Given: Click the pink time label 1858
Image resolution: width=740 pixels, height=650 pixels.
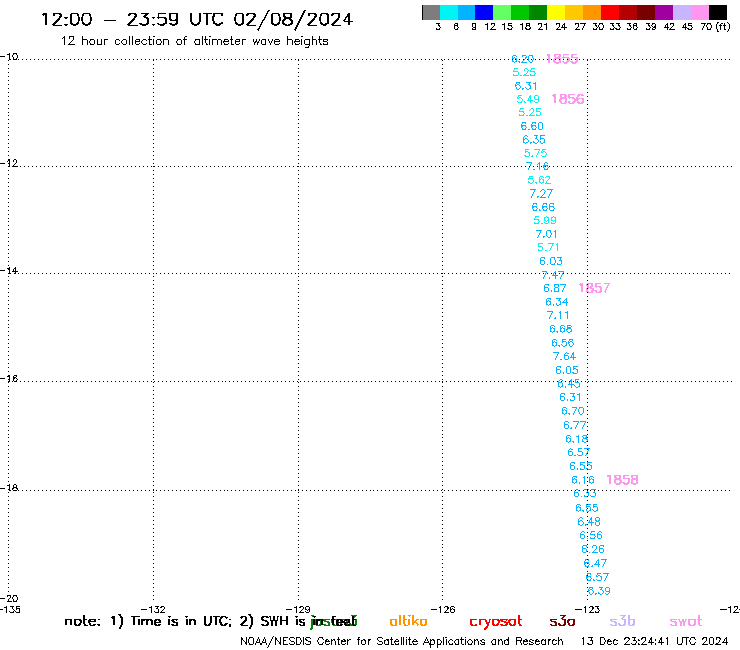Looking at the screenshot, I should 622,480.
